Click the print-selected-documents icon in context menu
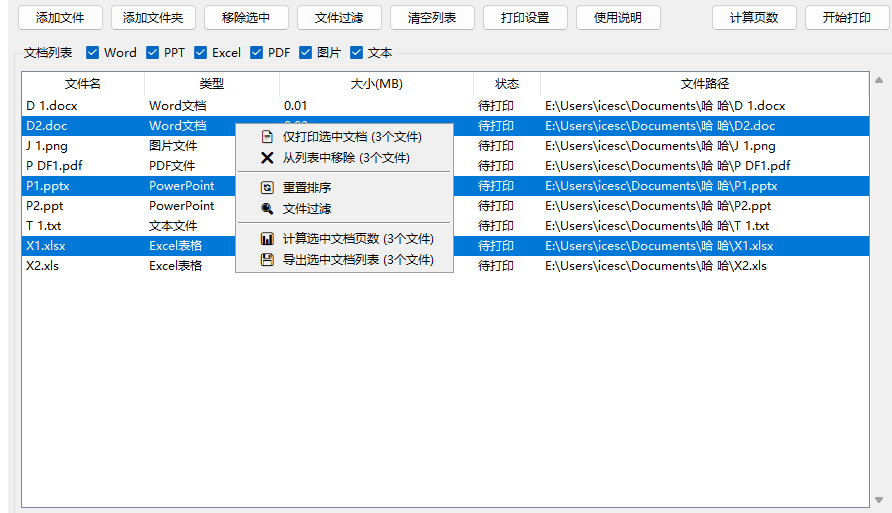This screenshot has height=513, width=892. point(267,136)
